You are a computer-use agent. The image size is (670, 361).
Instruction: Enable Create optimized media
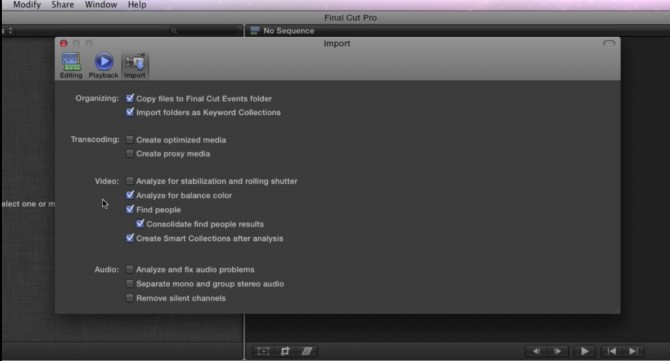pyautogui.click(x=129, y=140)
